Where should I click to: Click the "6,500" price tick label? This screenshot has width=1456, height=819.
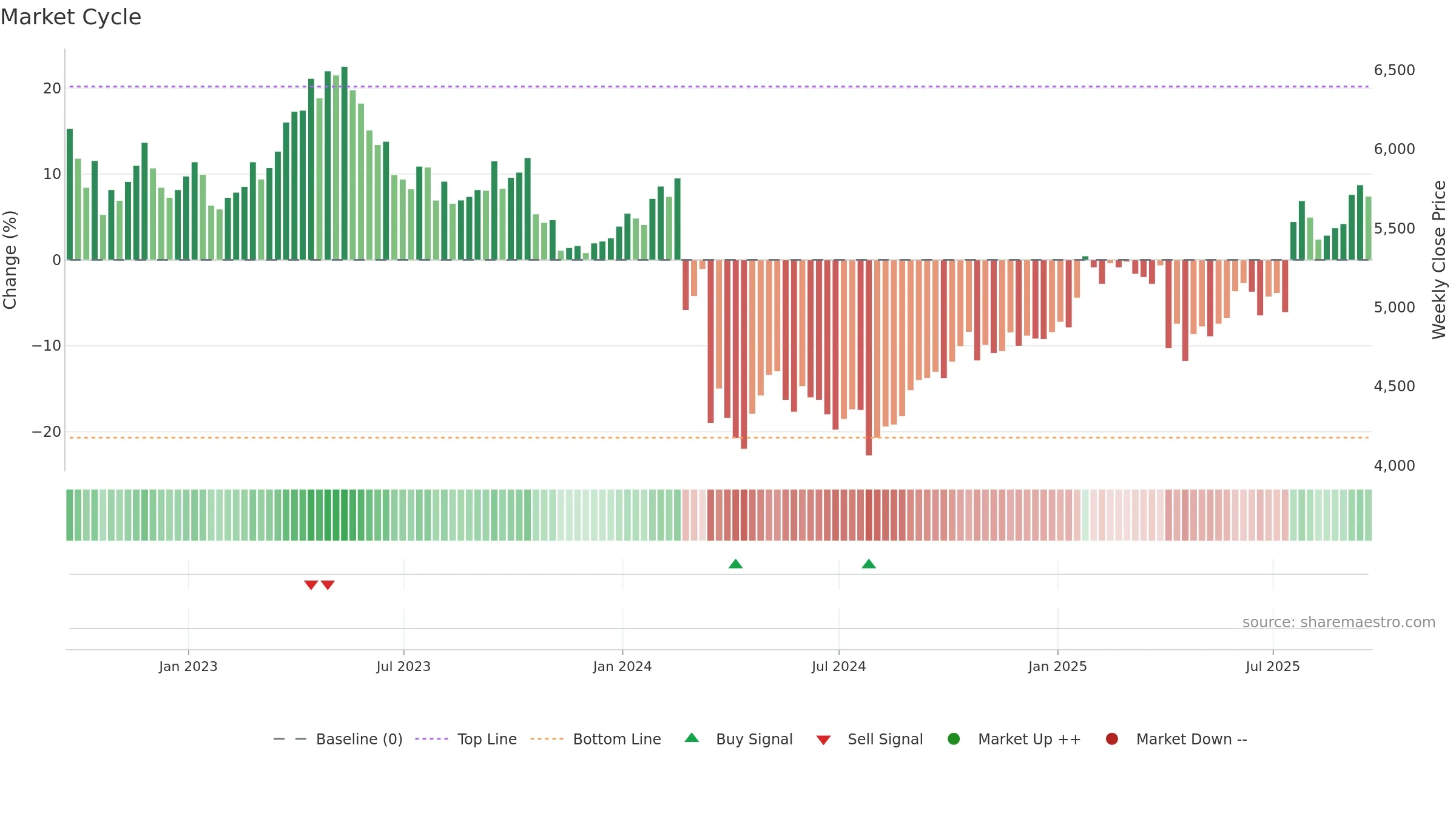pos(1394,70)
